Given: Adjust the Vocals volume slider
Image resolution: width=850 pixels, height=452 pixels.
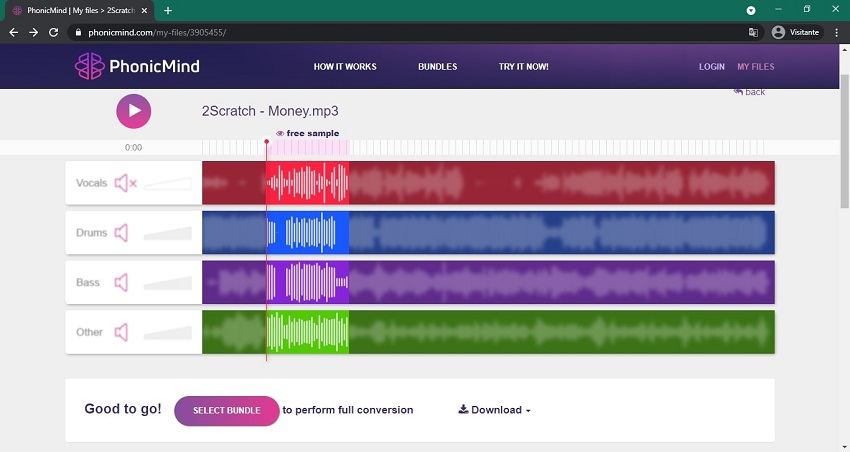Looking at the screenshot, I should pos(167,183).
